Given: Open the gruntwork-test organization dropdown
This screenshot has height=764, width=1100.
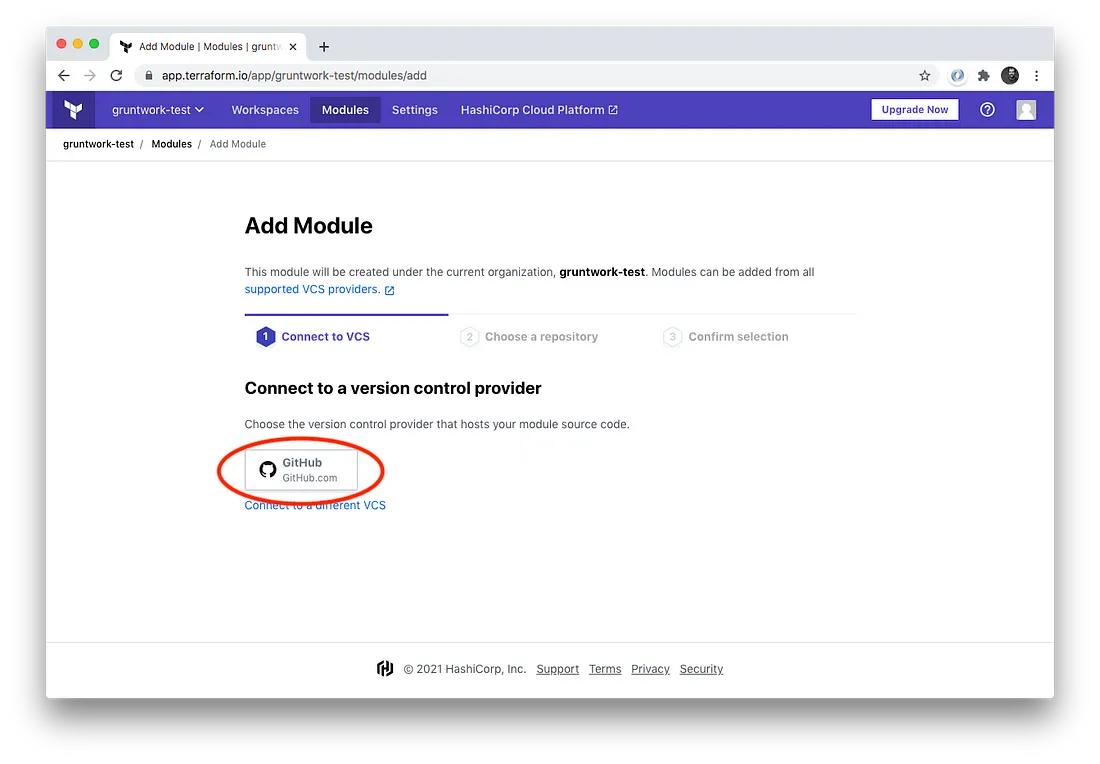Looking at the screenshot, I should tap(158, 110).
